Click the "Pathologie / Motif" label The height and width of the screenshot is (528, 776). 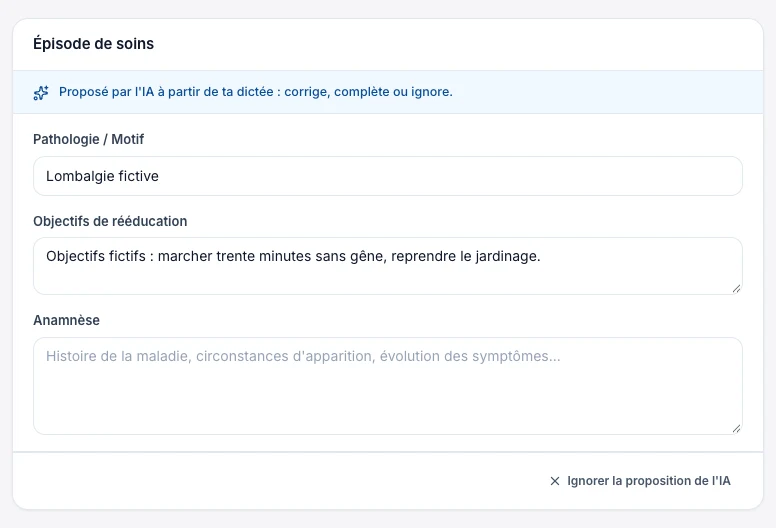pyautogui.click(x=89, y=139)
